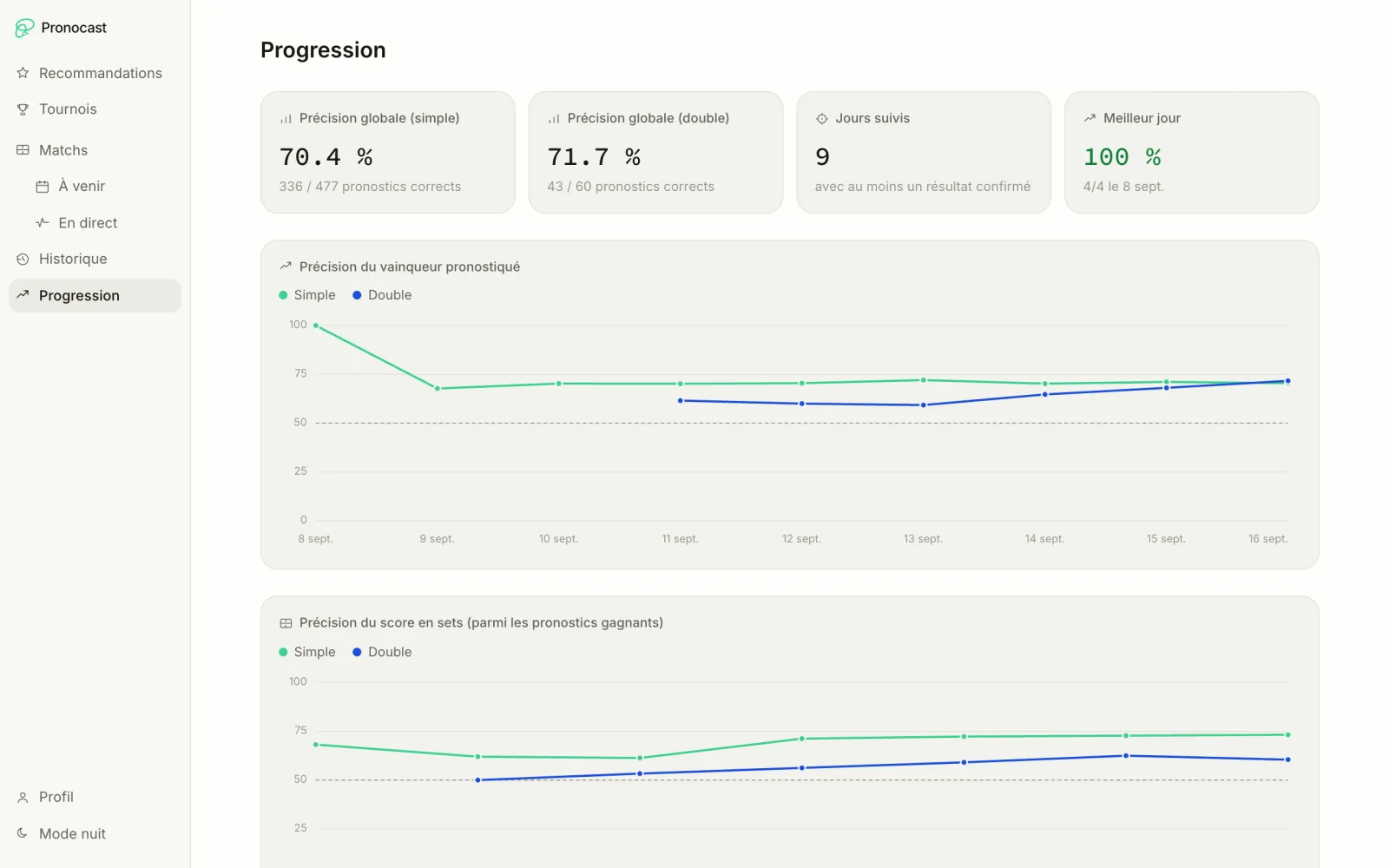Click the calendar icon beside À venir
The height and width of the screenshot is (868, 1389).
(x=42, y=187)
